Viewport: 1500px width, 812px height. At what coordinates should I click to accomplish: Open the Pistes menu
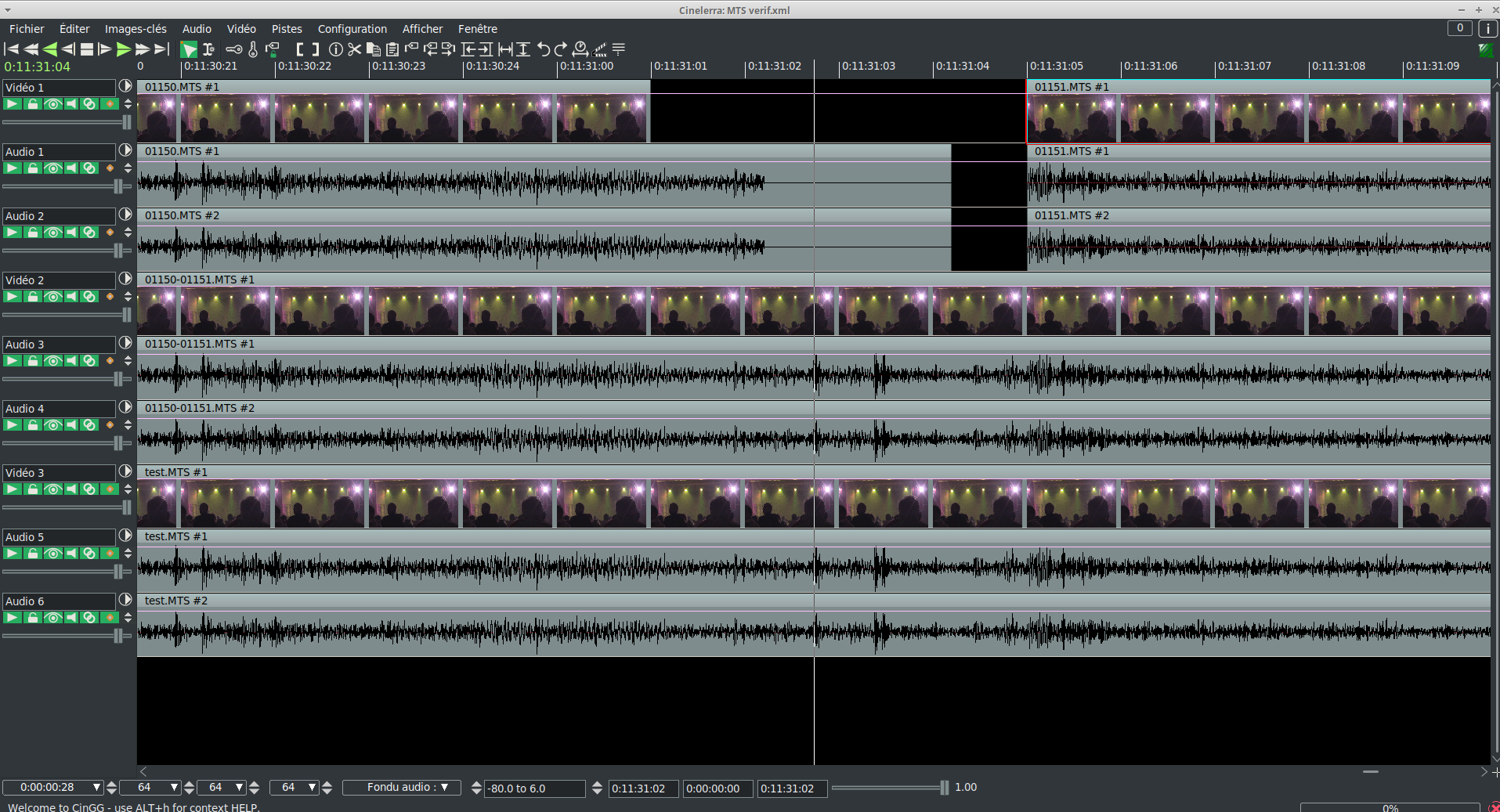pyautogui.click(x=287, y=29)
